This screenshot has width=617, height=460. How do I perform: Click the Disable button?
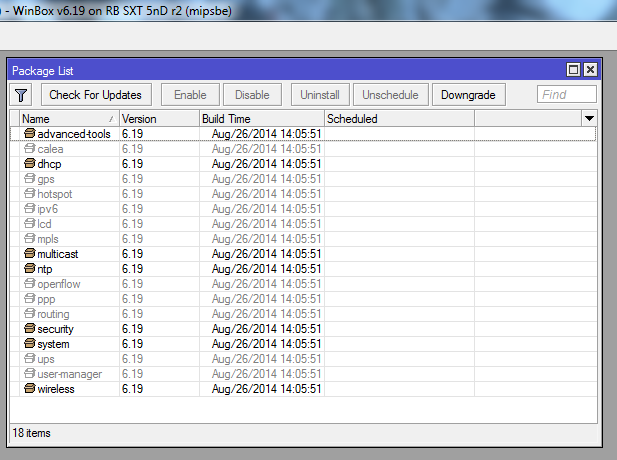[x=252, y=95]
